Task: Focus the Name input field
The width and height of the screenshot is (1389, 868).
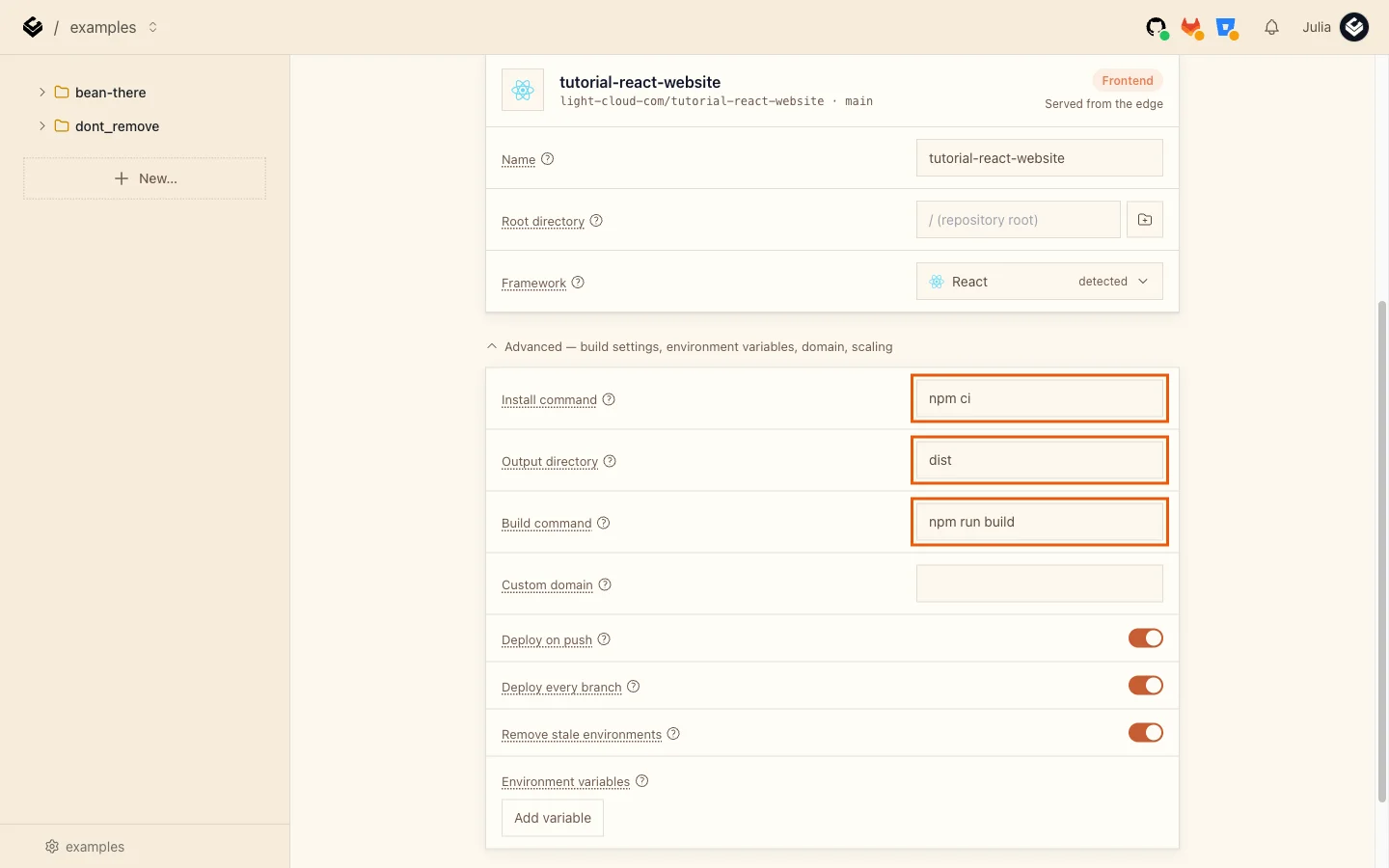Action: [x=1040, y=158]
